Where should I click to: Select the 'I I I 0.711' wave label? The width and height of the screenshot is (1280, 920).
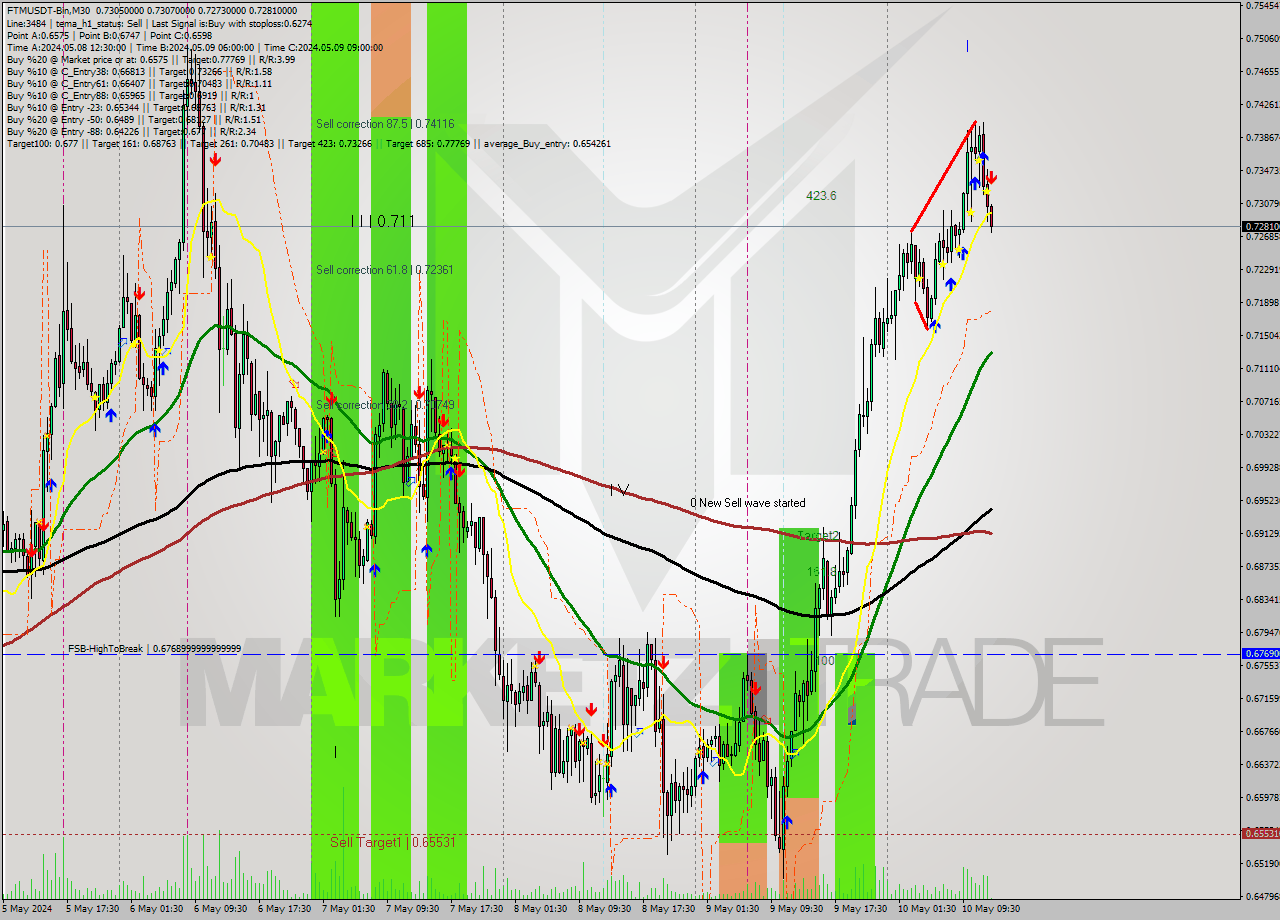click(382, 221)
